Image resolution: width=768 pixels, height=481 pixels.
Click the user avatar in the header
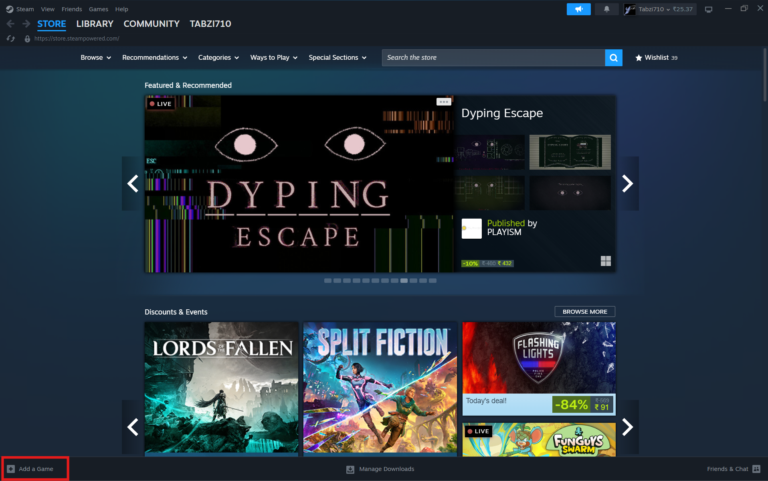coord(630,9)
